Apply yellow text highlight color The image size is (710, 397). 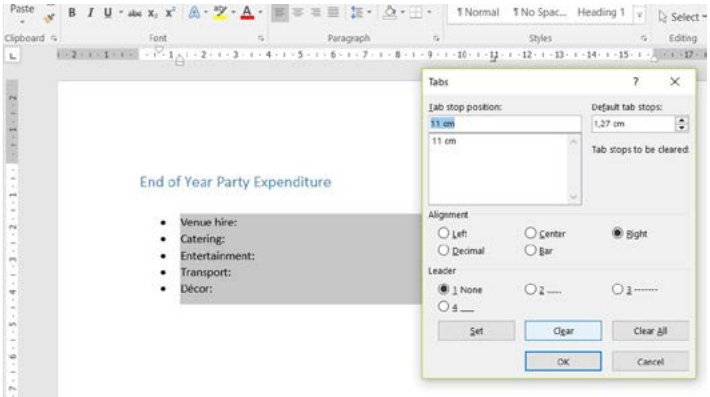coord(220,13)
